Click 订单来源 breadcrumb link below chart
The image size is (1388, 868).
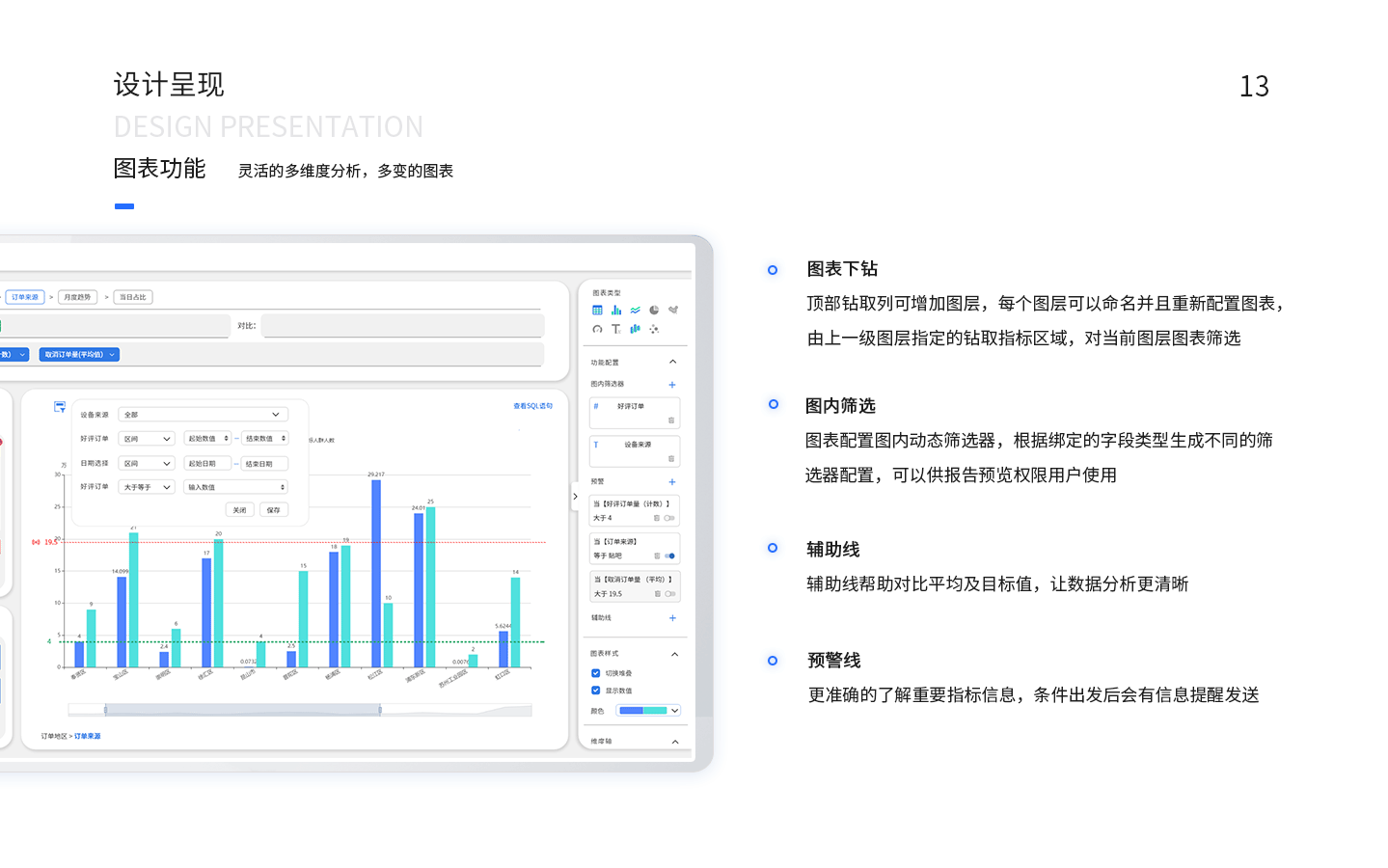87,736
